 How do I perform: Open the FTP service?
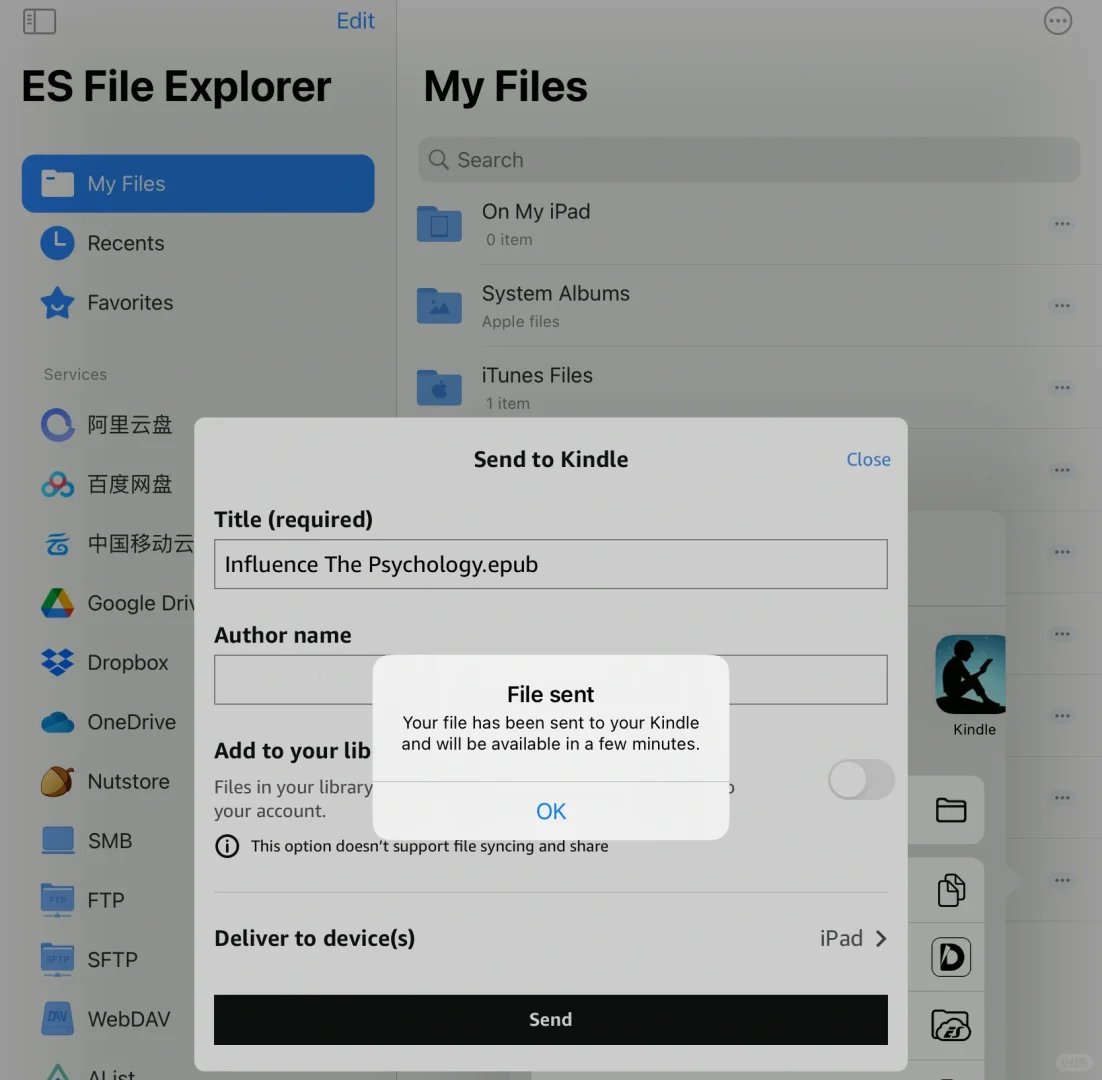(x=83, y=900)
